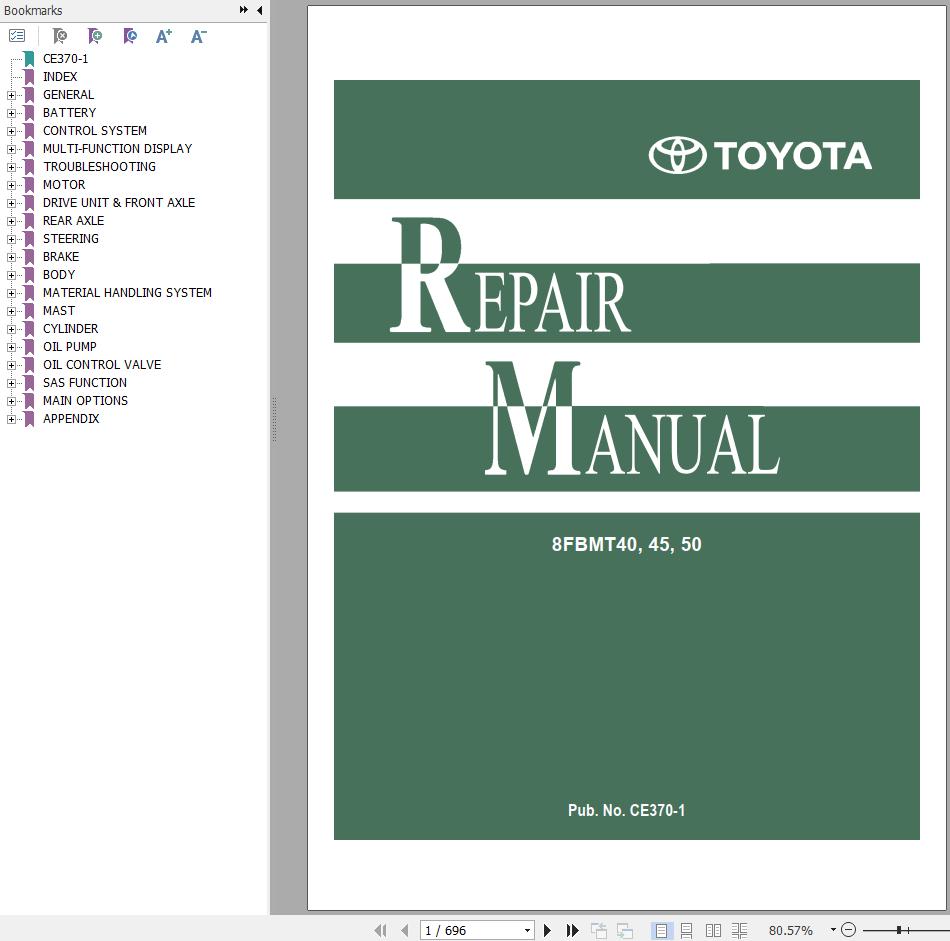Viewport: 950px width, 941px height.
Task: Open the Bookmarks panel options menu
Action: coord(16,35)
